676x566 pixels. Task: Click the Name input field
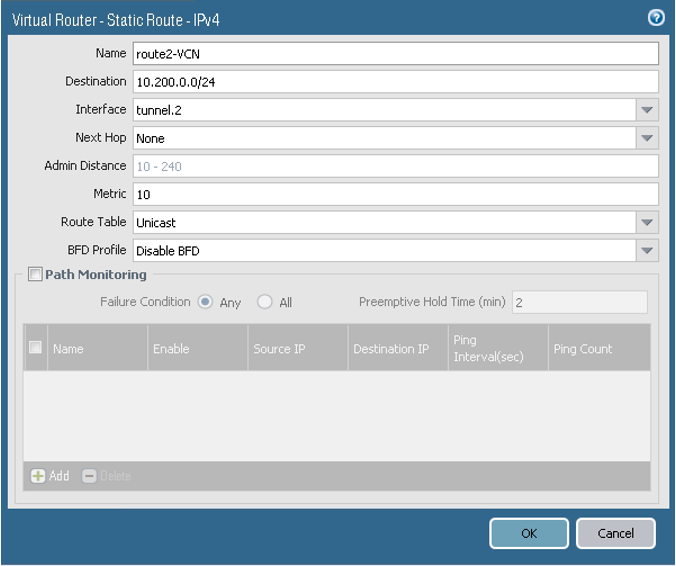pyautogui.click(x=395, y=54)
